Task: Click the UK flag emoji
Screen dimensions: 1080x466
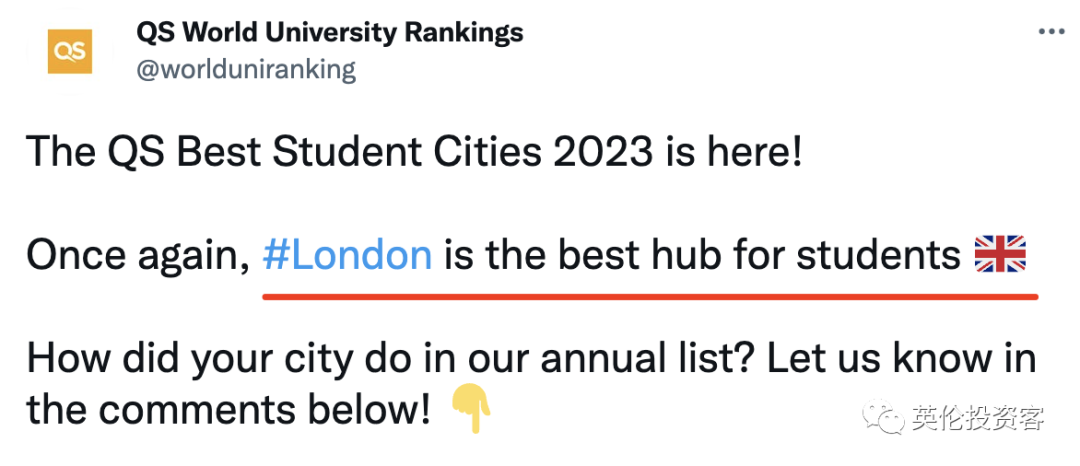Action: pyautogui.click(x=1000, y=256)
